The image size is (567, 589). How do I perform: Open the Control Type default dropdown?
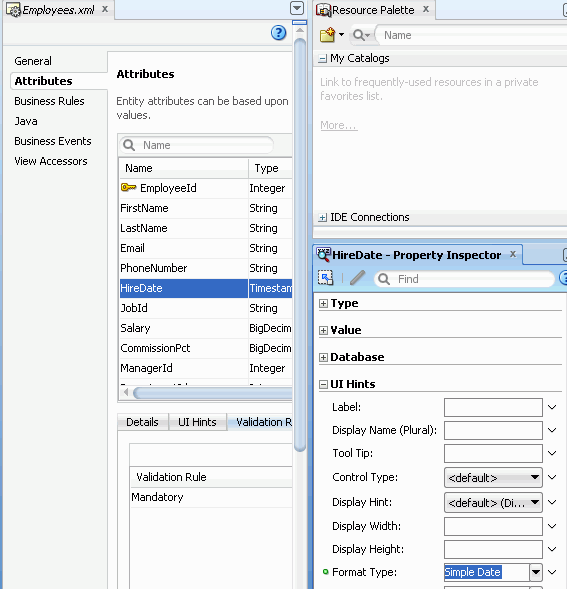(x=493, y=477)
